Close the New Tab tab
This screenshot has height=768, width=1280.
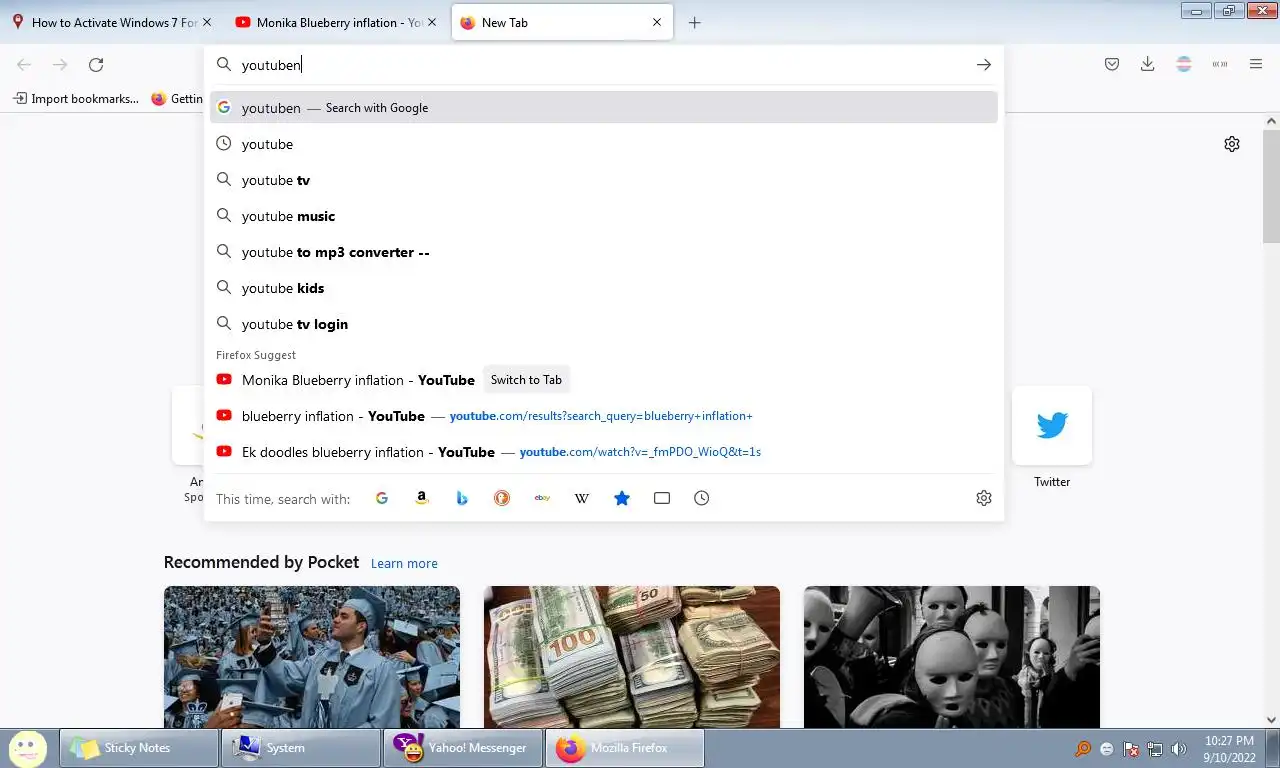click(x=657, y=22)
